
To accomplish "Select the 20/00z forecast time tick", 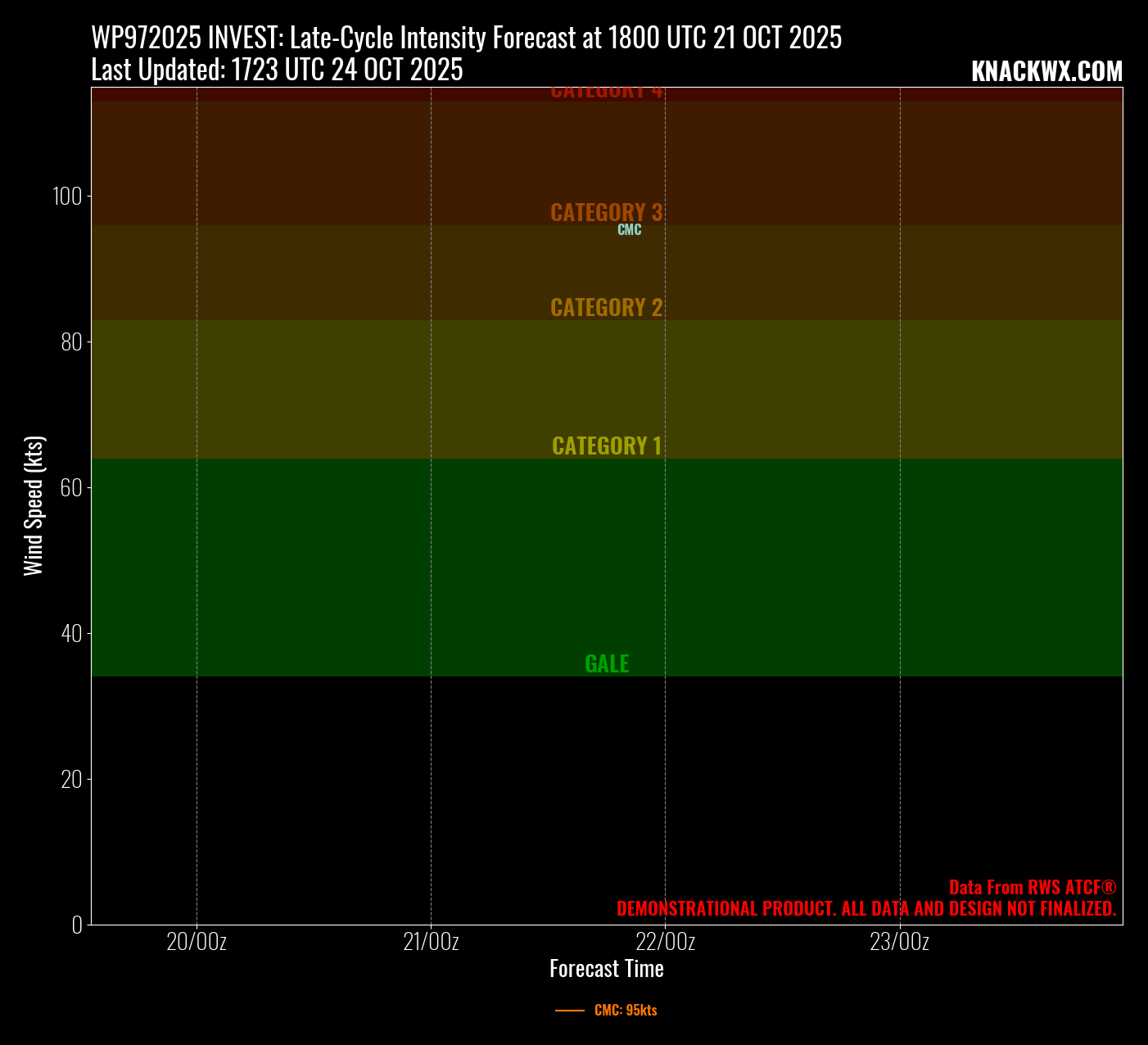I will point(197,942).
